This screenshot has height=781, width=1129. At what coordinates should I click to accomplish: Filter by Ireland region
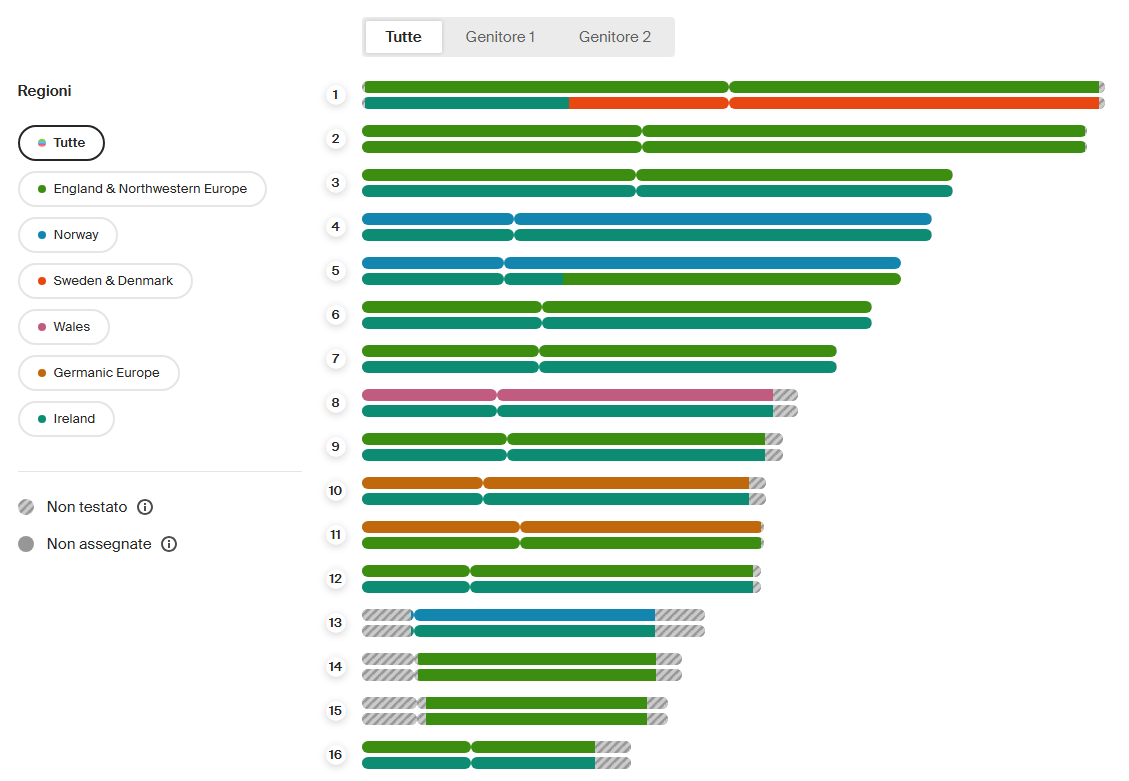66,419
